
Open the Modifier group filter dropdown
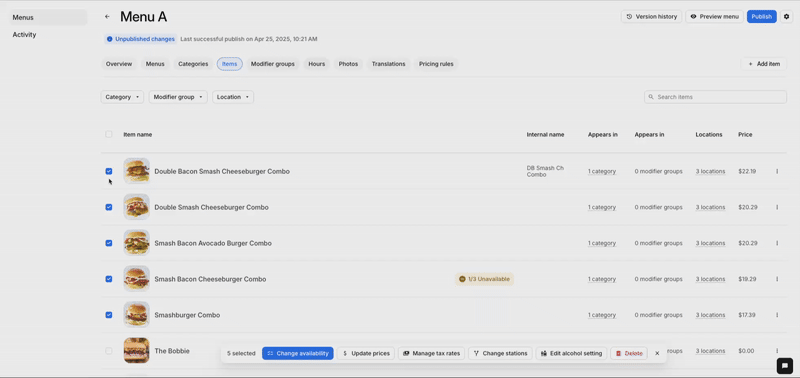[x=178, y=97]
